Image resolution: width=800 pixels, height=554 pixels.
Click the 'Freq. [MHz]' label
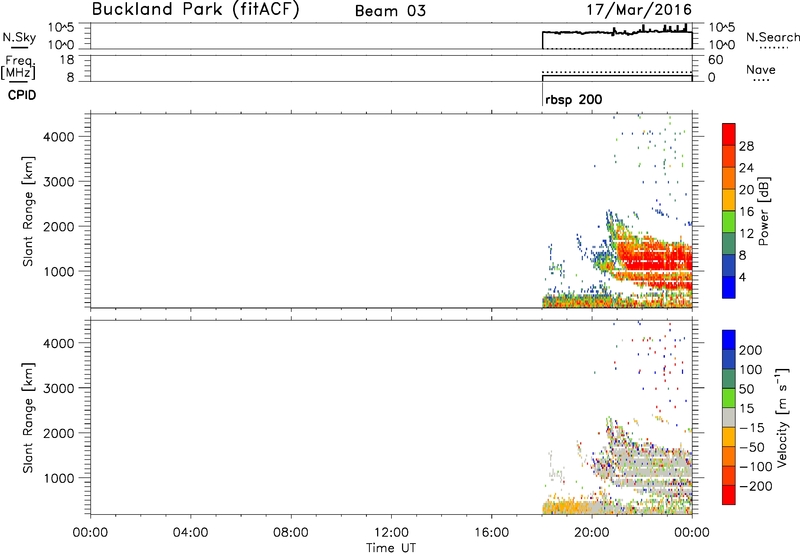click(x=19, y=67)
